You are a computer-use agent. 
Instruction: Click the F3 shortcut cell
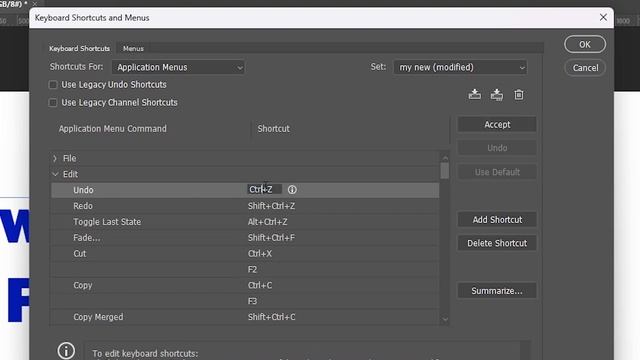coord(252,301)
